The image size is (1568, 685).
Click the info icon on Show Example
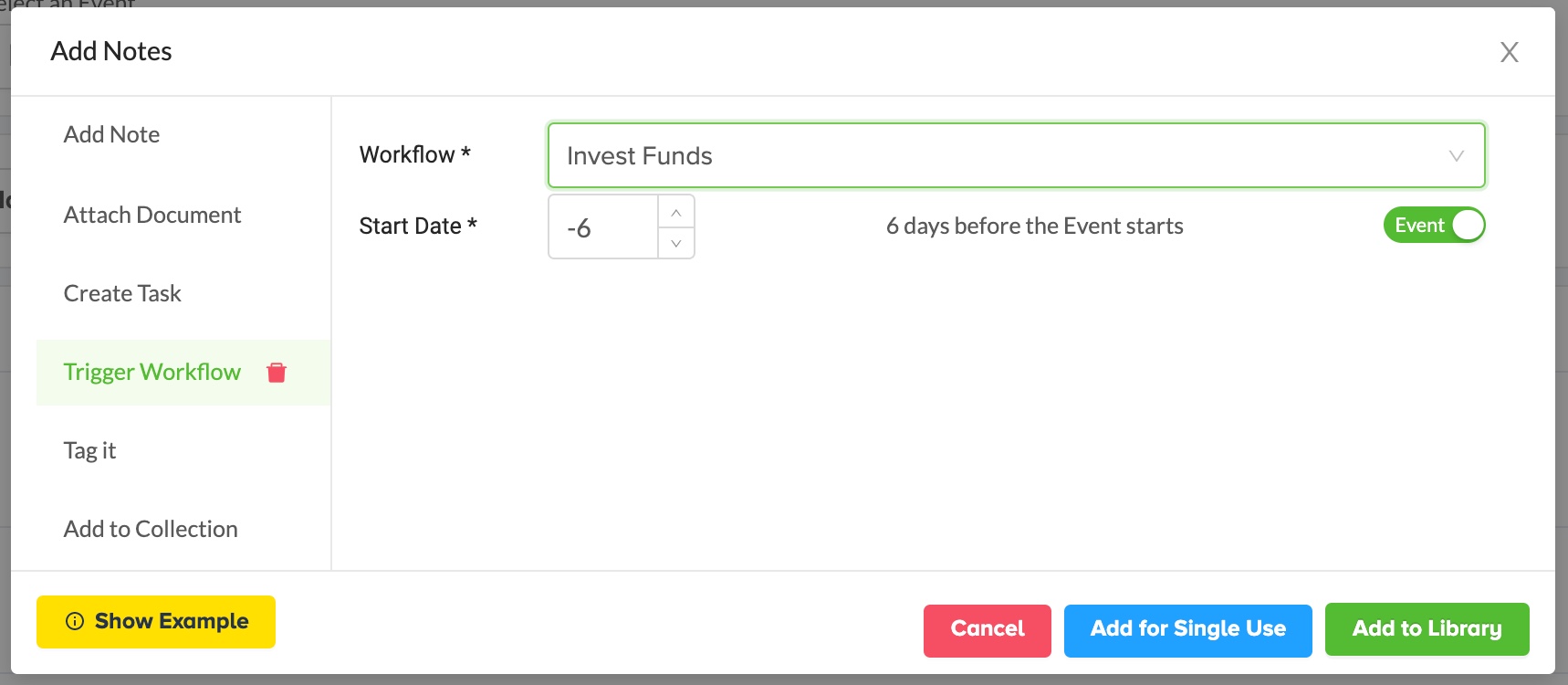(x=75, y=622)
